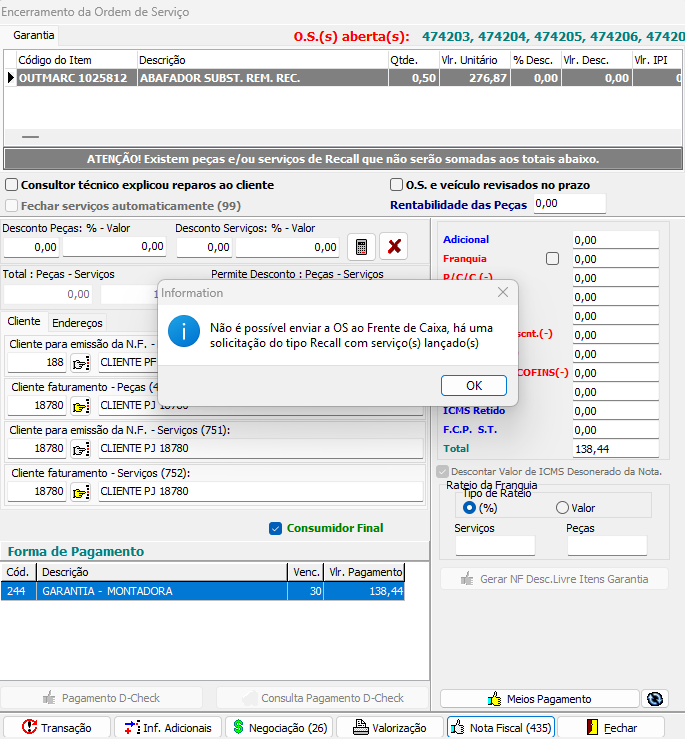This screenshot has height=739, width=685.
Task: Click the Venc. column header
Action: point(305,572)
